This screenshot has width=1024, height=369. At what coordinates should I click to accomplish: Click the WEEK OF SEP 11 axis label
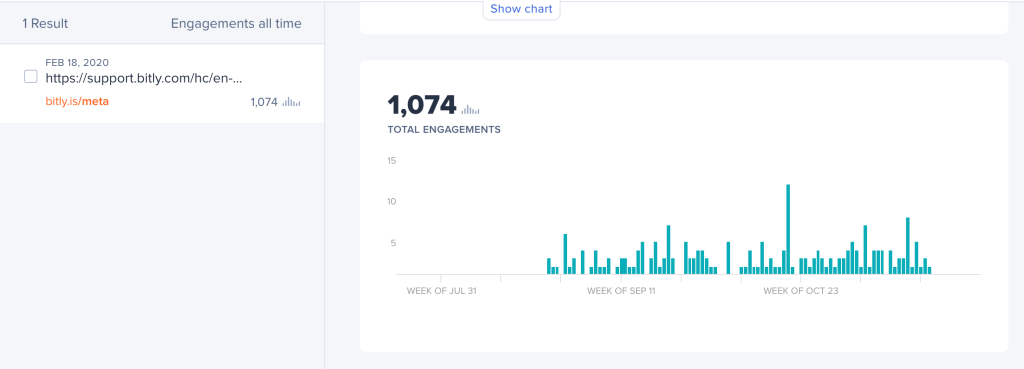tap(621, 291)
